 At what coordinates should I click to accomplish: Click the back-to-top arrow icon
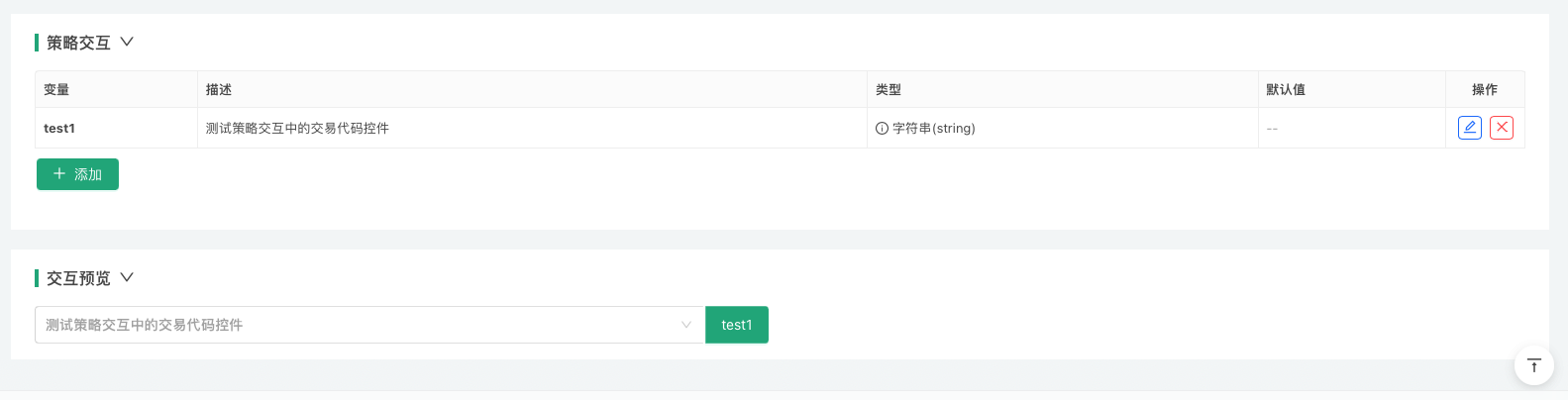(x=1533, y=365)
